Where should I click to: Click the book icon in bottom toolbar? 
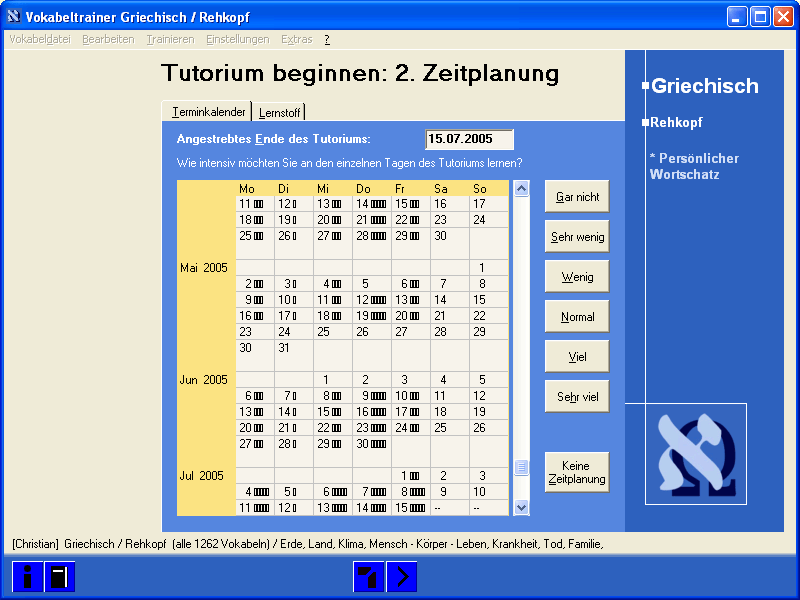coord(60,577)
